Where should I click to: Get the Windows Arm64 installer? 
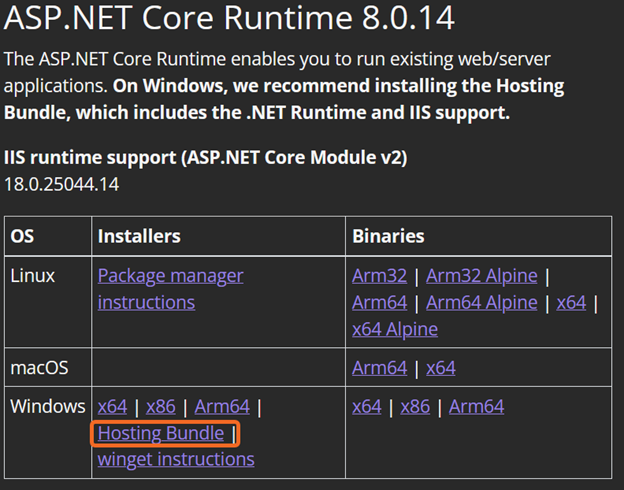click(222, 407)
